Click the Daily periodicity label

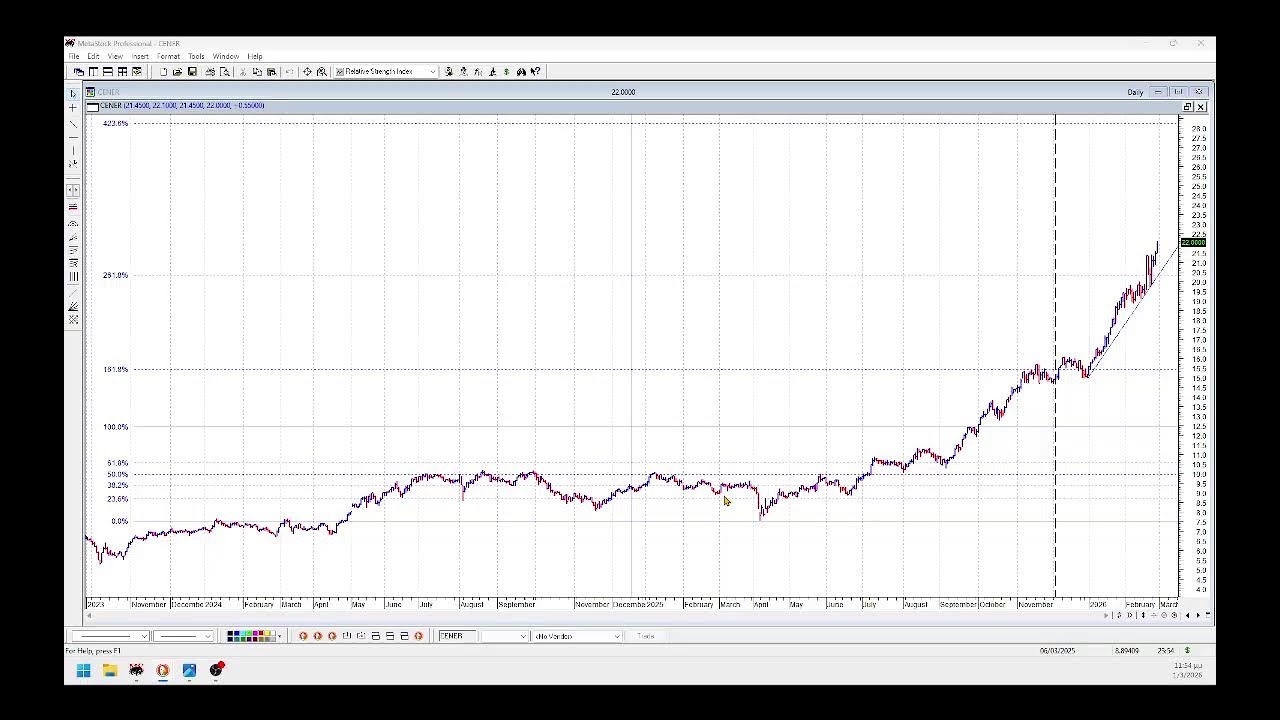pos(1135,92)
